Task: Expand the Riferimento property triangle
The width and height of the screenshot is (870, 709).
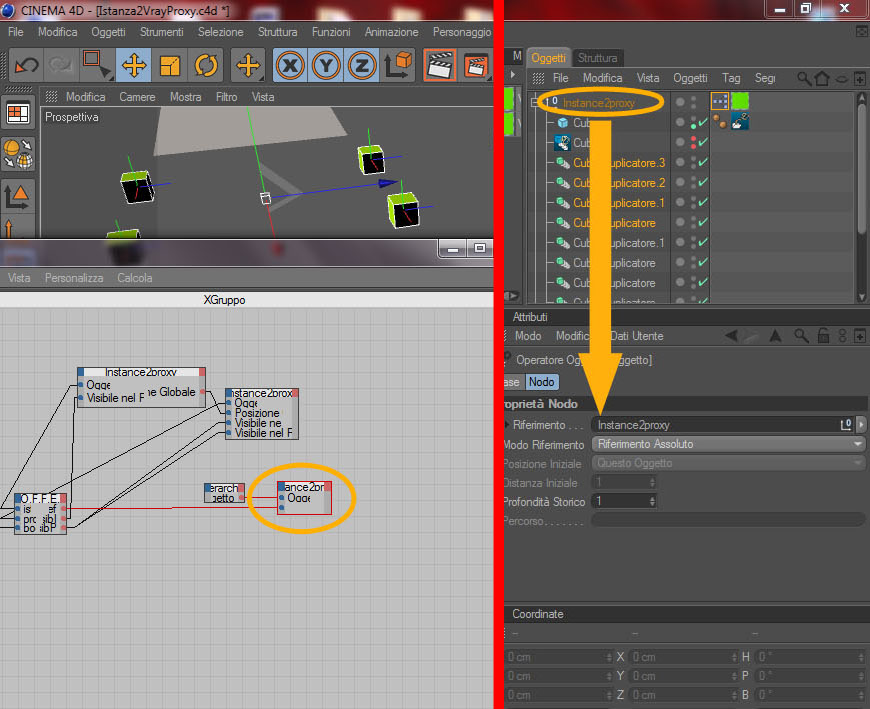Action: pos(507,424)
